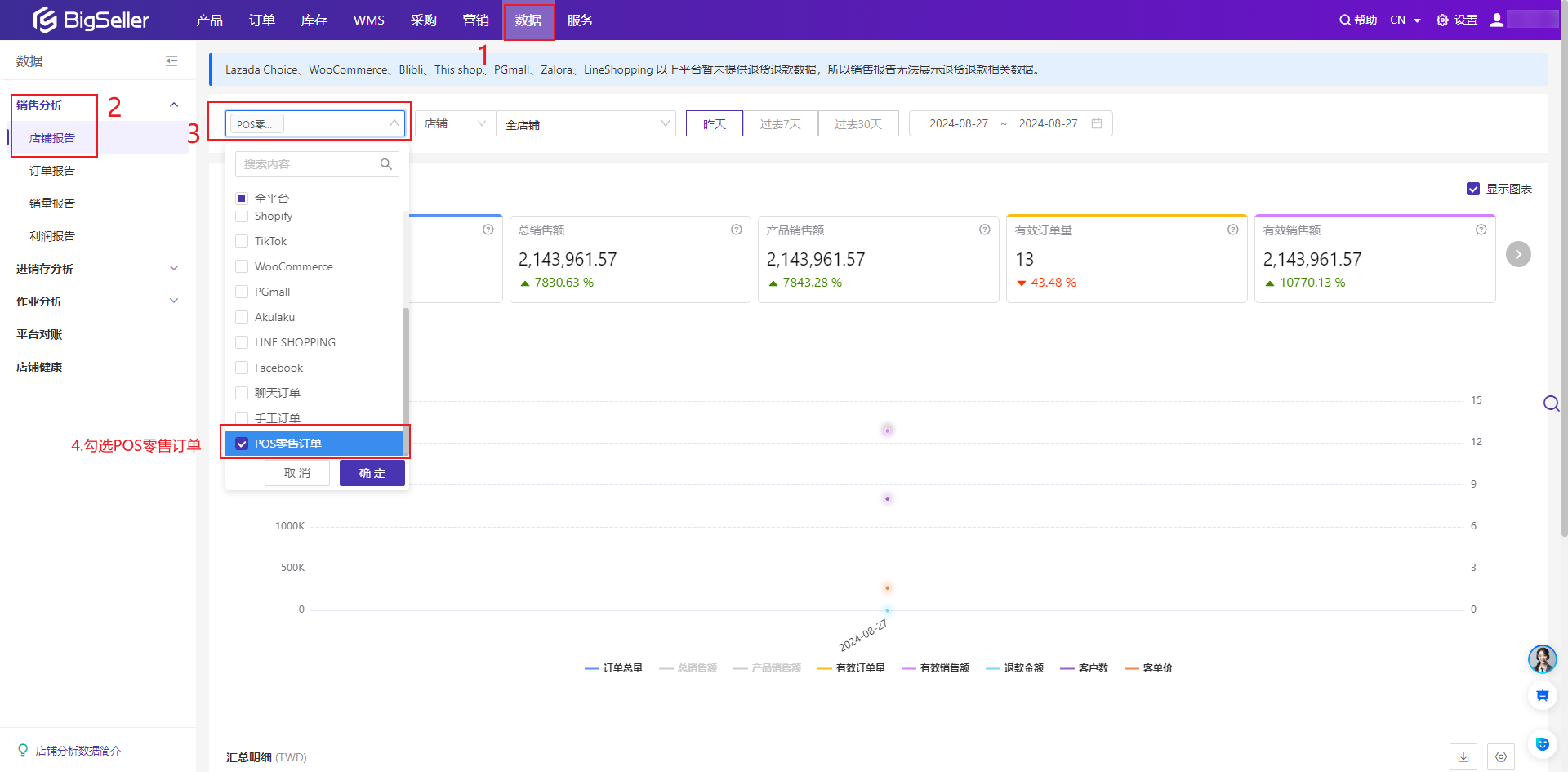Click next arrow to show more metric cards

coord(1518,254)
